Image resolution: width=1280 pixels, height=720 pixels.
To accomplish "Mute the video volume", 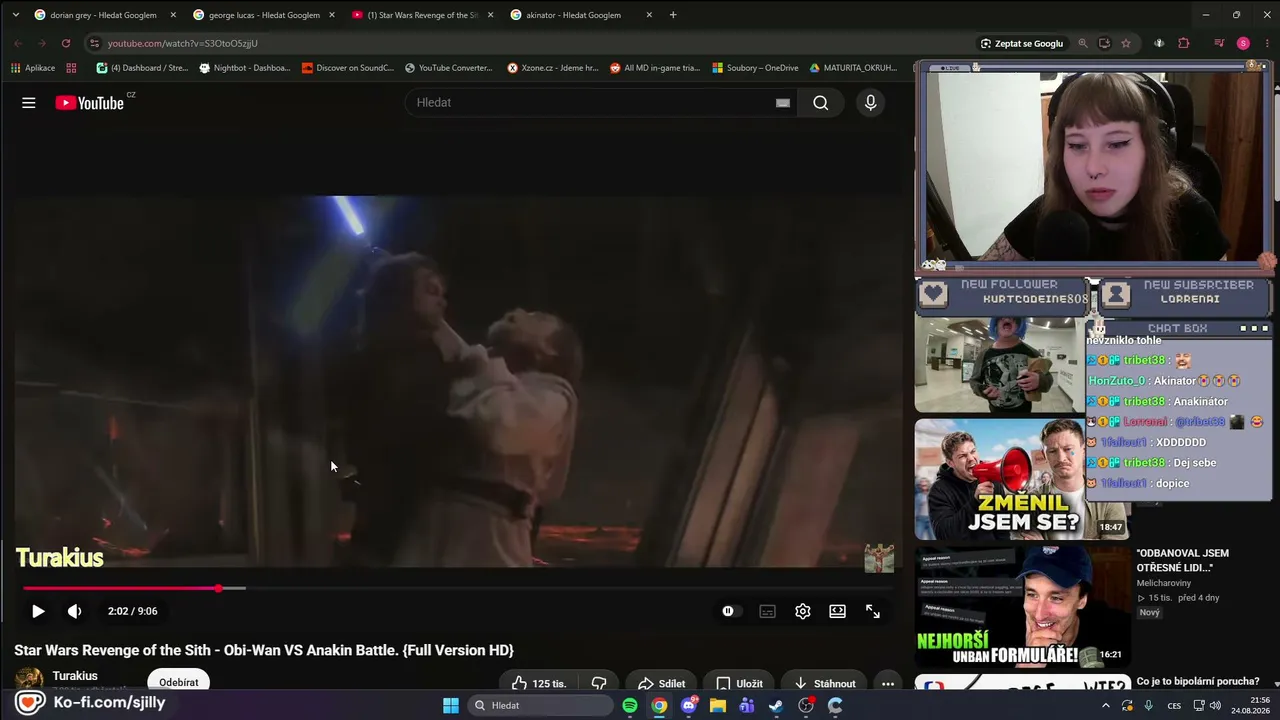I will [74, 611].
